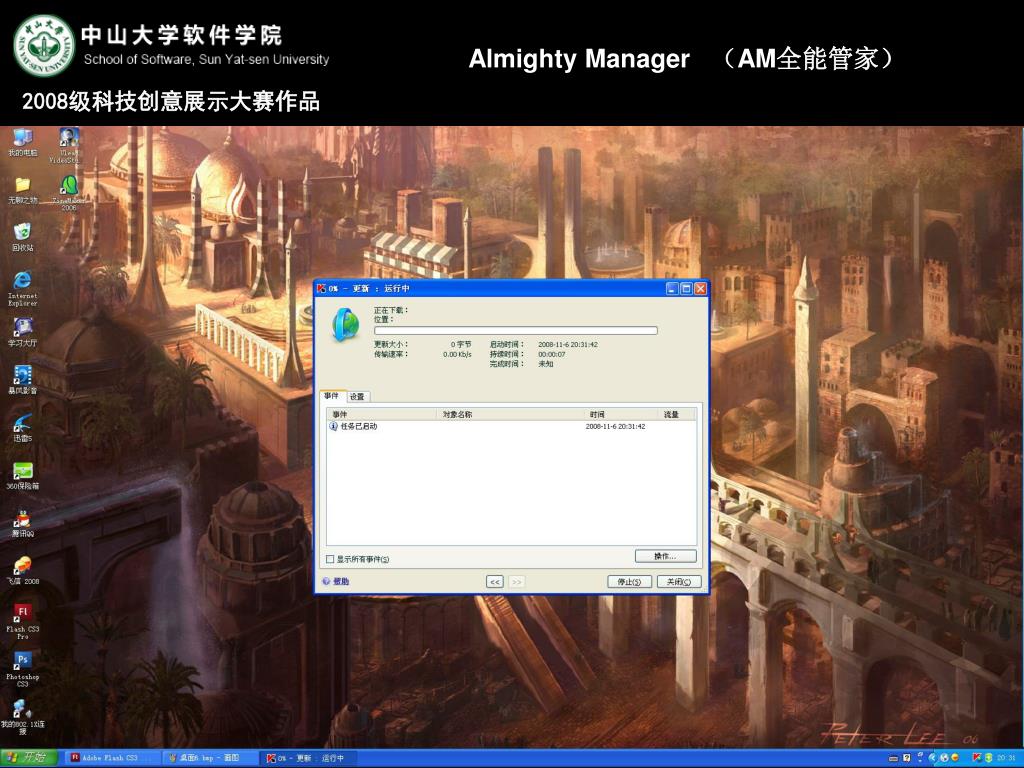Click the download progress bar
This screenshot has height=768, width=1024.
[x=515, y=330]
